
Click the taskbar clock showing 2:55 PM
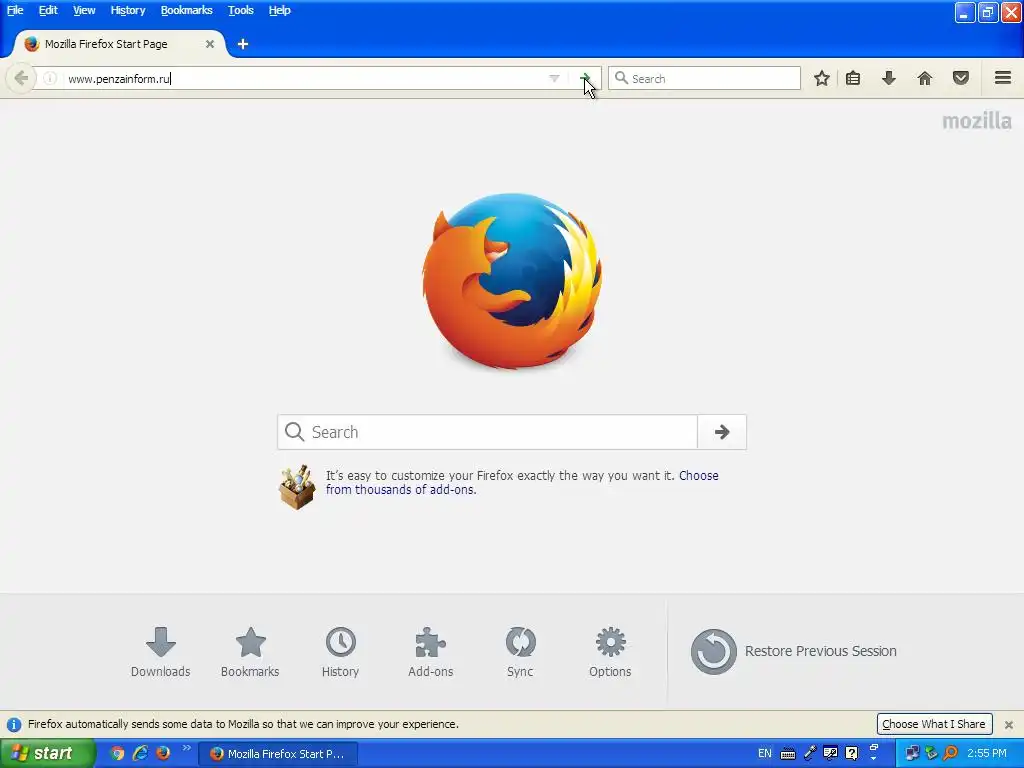coord(987,753)
